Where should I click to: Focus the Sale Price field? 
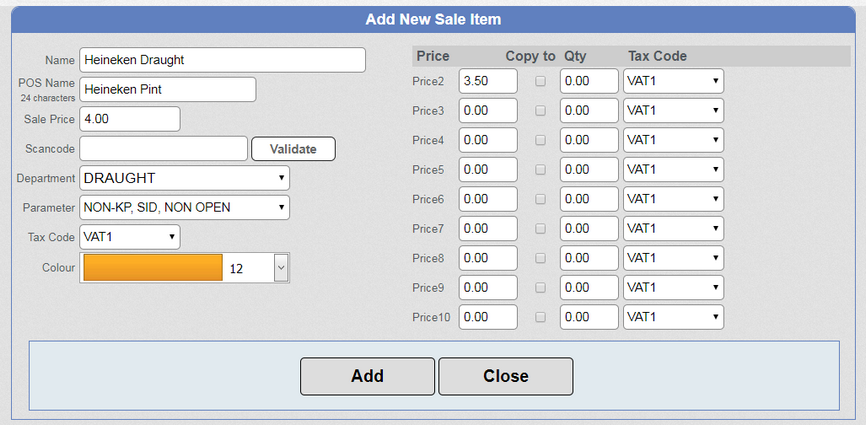130,119
